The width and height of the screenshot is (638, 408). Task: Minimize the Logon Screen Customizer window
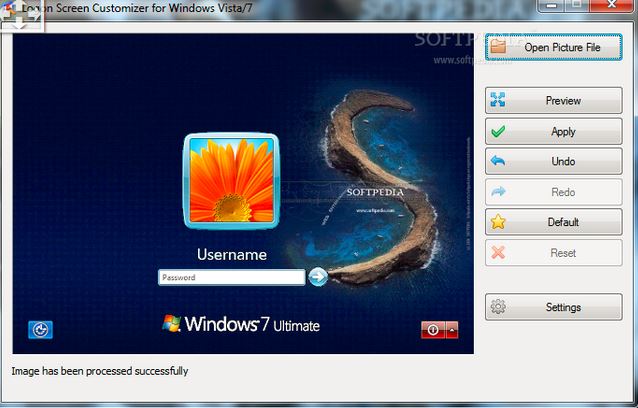pos(551,5)
